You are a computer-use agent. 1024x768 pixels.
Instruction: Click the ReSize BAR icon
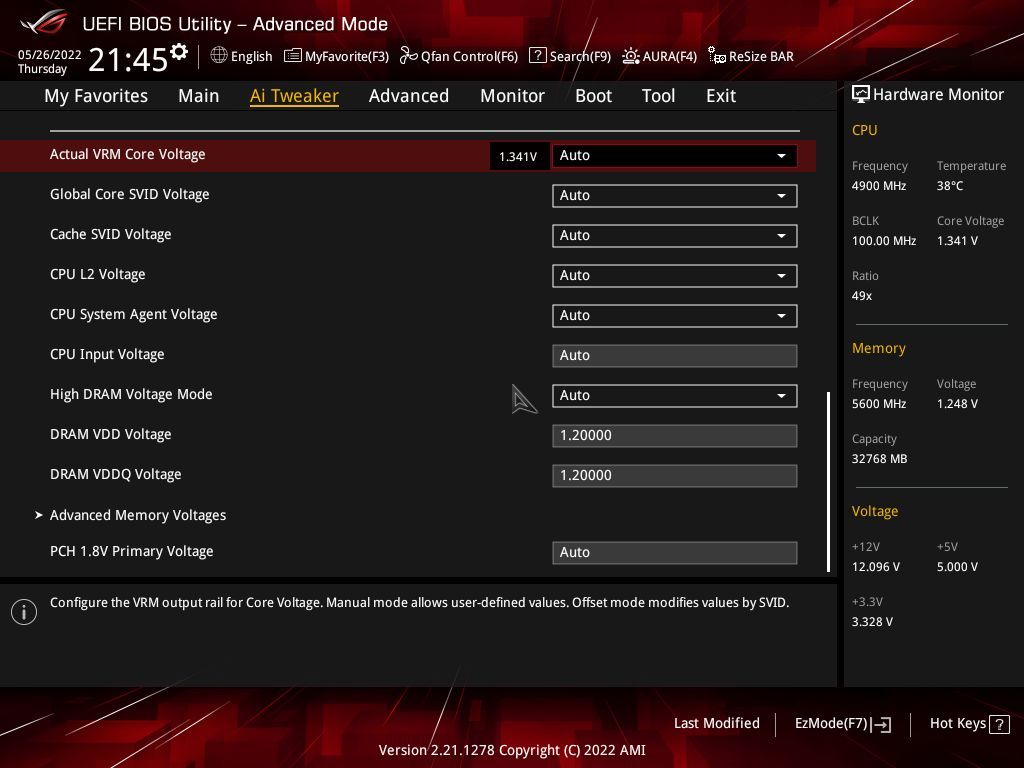[717, 56]
